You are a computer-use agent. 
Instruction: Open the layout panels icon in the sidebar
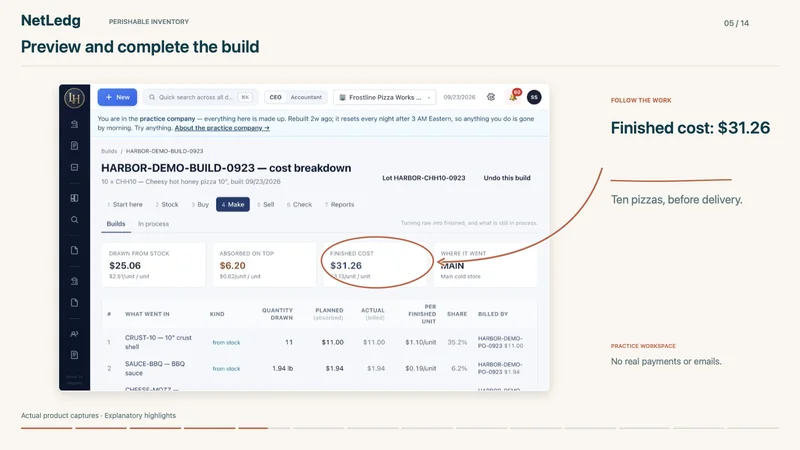74,198
